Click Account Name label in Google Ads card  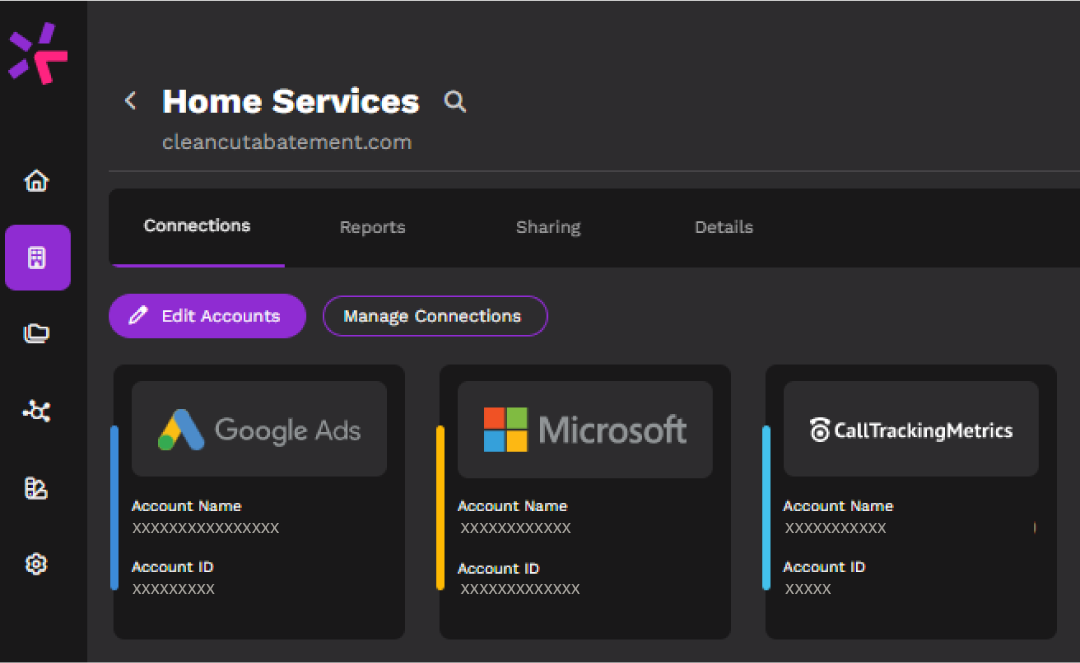pyautogui.click(x=187, y=506)
